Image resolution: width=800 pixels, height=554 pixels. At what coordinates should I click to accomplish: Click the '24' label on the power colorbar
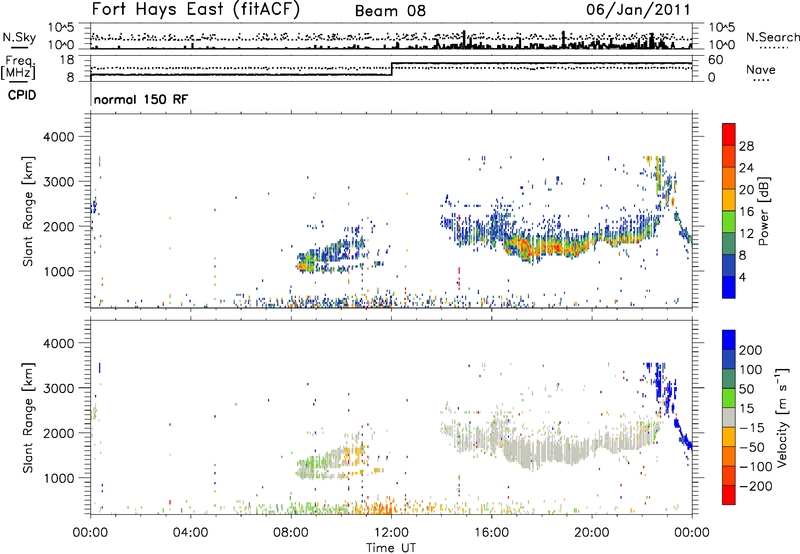pyautogui.click(x=746, y=168)
